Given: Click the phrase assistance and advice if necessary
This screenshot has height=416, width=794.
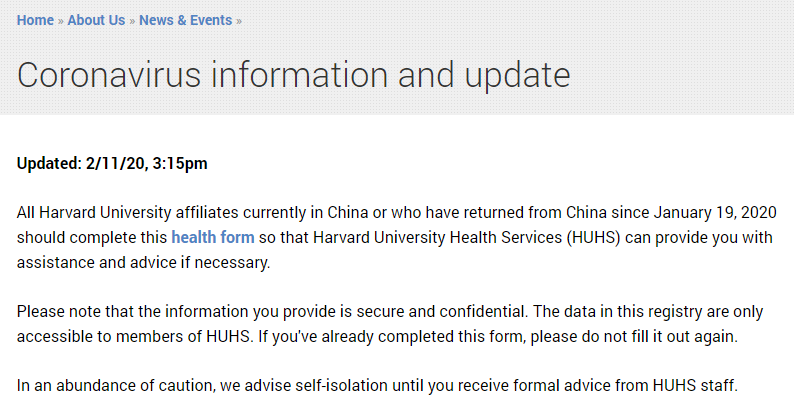Looking at the screenshot, I should (144, 263).
